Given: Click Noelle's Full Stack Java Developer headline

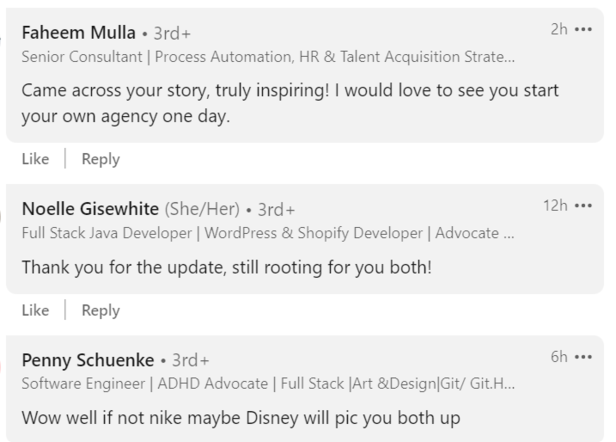Looking at the screenshot, I should tap(268, 233).
